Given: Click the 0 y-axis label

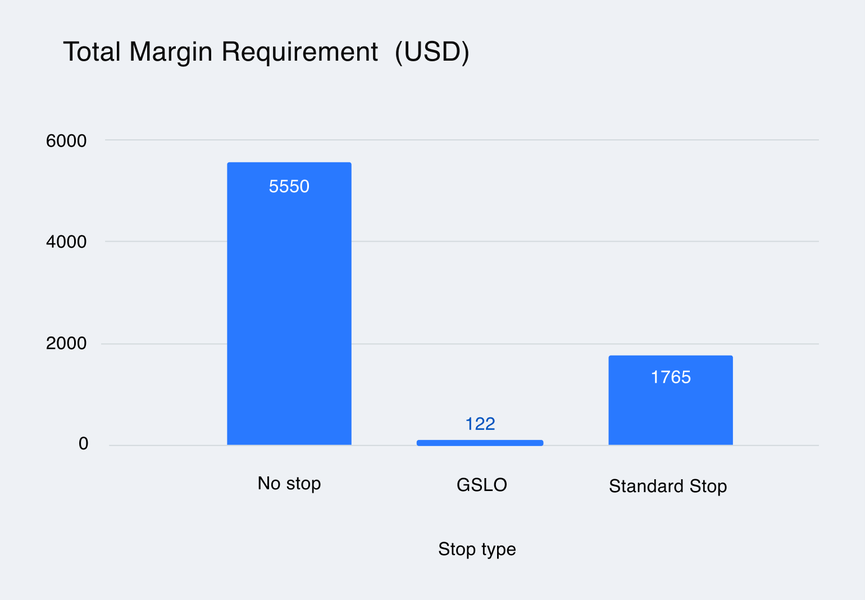Looking at the screenshot, I should [x=83, y=444].
